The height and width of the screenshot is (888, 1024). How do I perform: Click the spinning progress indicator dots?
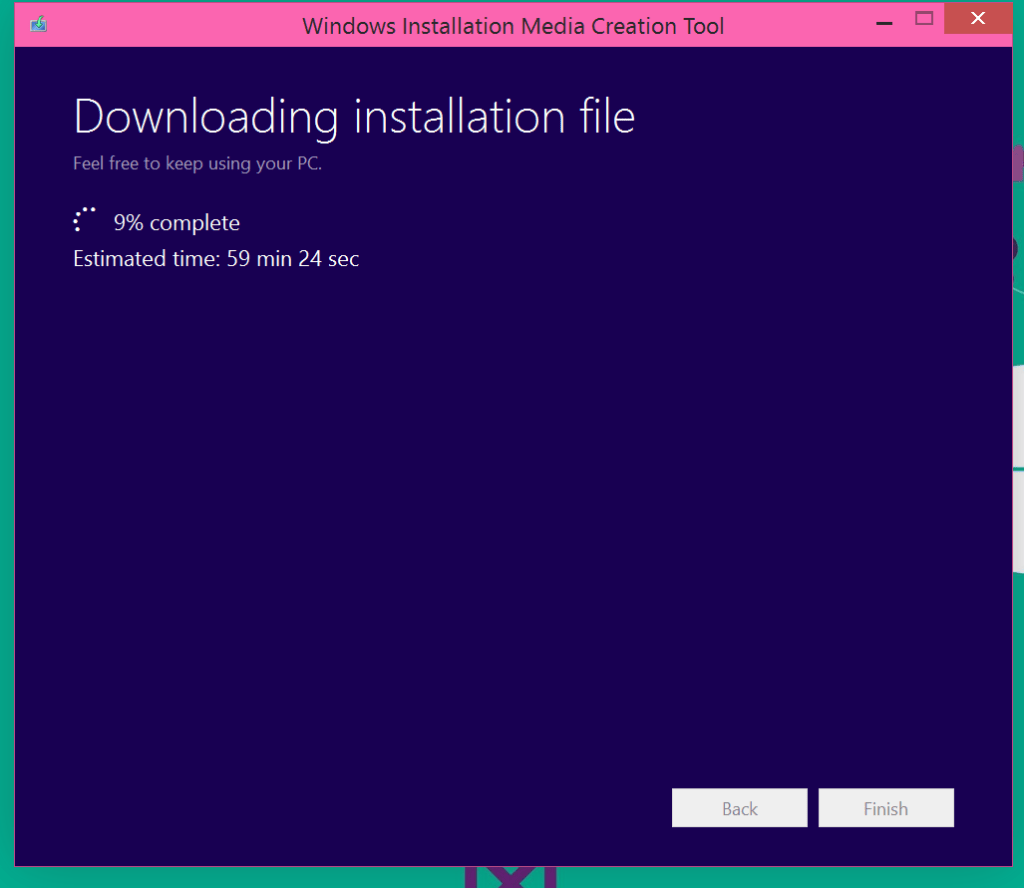[84, 219]
